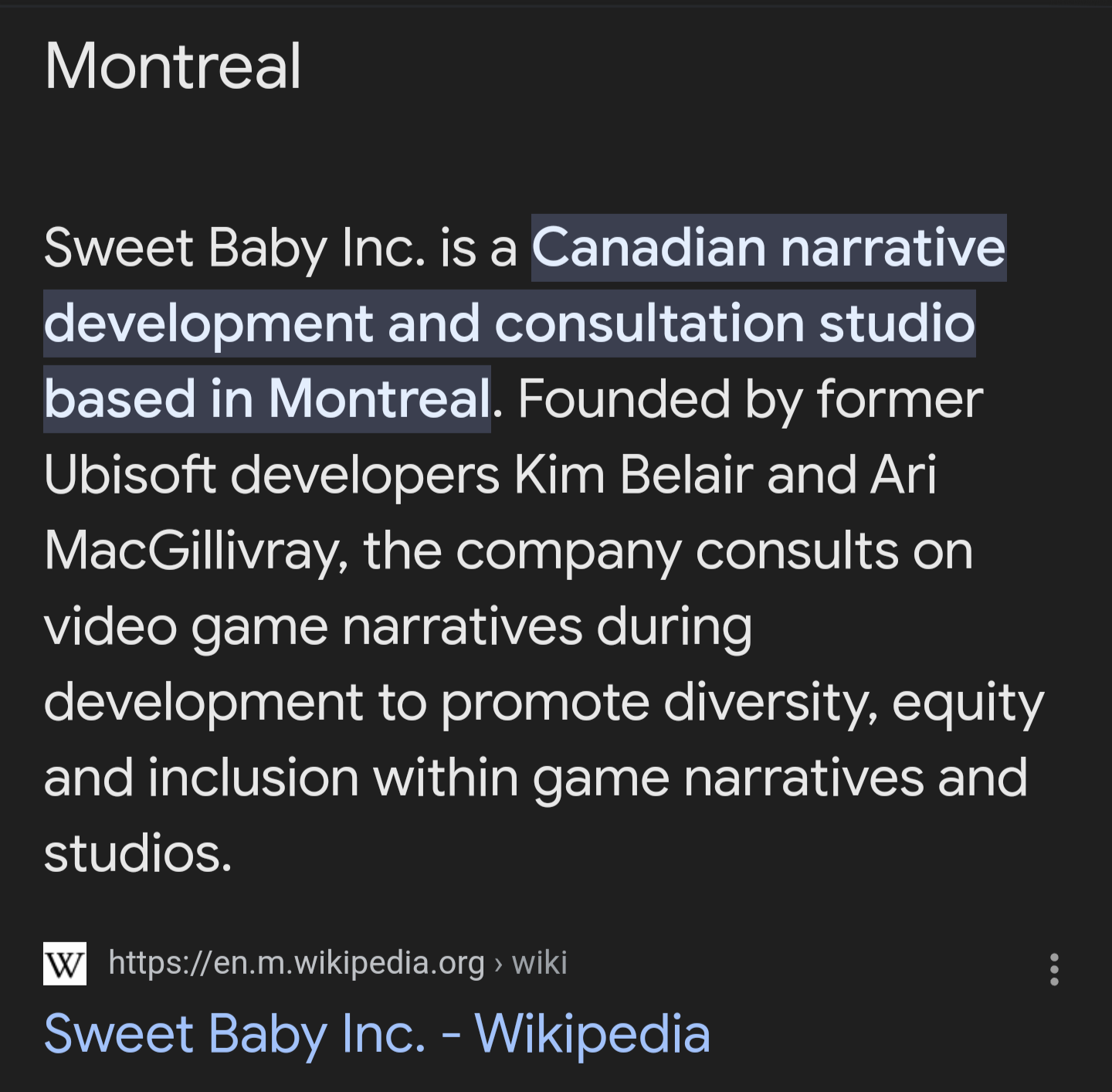
Task: Click the phrase 'diversity, equity'
Action: (x=853, y=702)
